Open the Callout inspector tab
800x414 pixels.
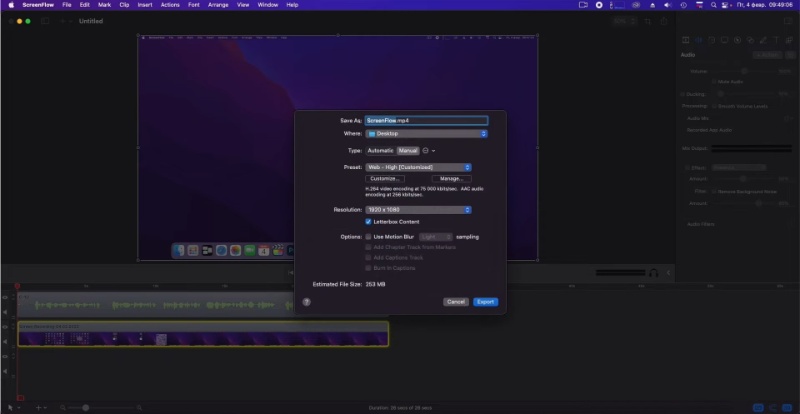(x=737, y=40)
